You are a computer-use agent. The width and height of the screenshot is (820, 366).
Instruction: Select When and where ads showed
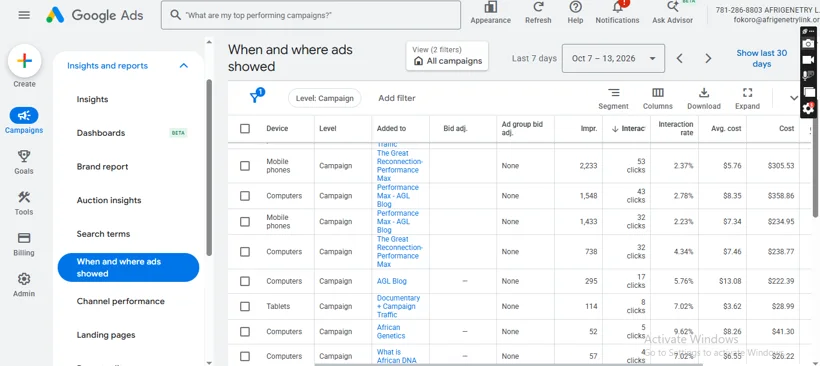(x=128, y=268)
